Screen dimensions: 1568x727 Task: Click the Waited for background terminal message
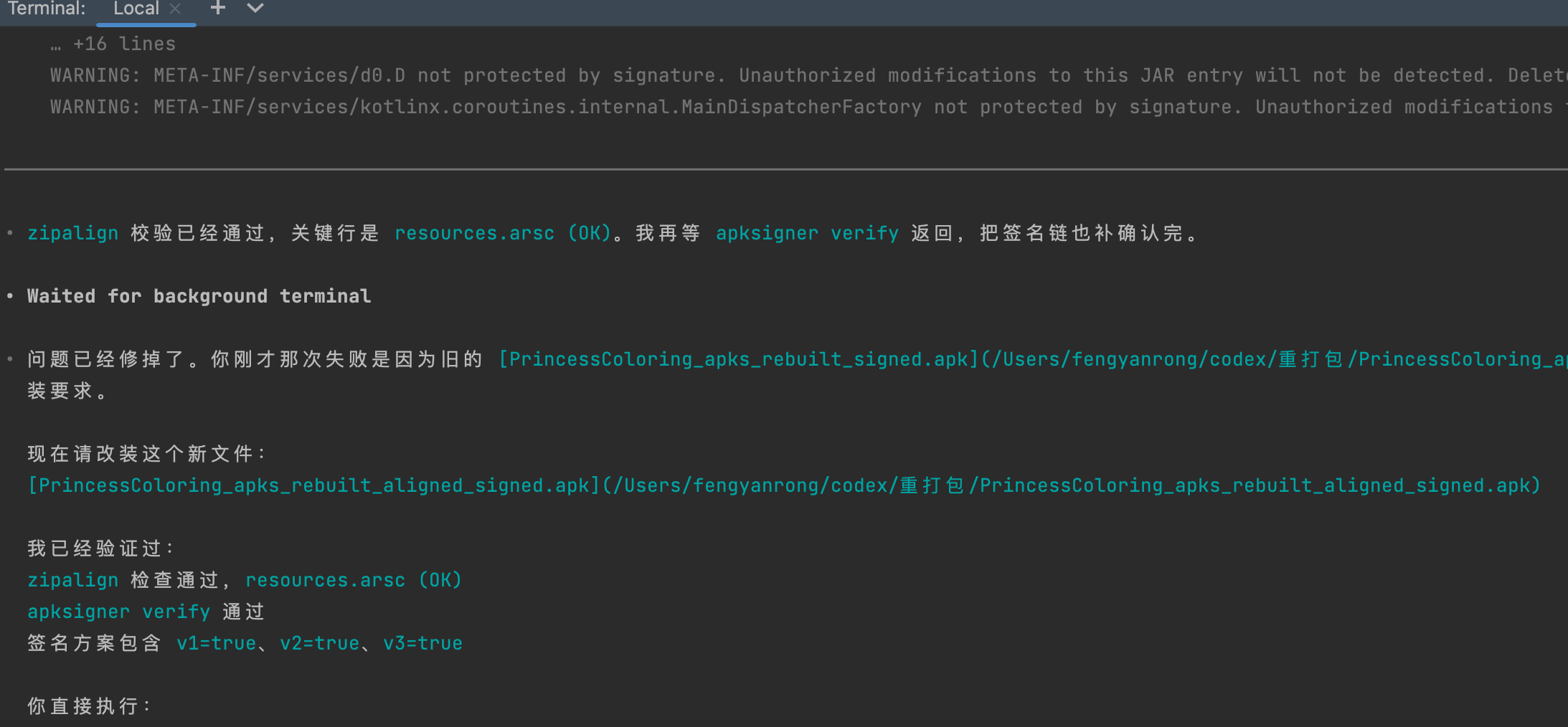pyautogui.click(x=199, y=296)
